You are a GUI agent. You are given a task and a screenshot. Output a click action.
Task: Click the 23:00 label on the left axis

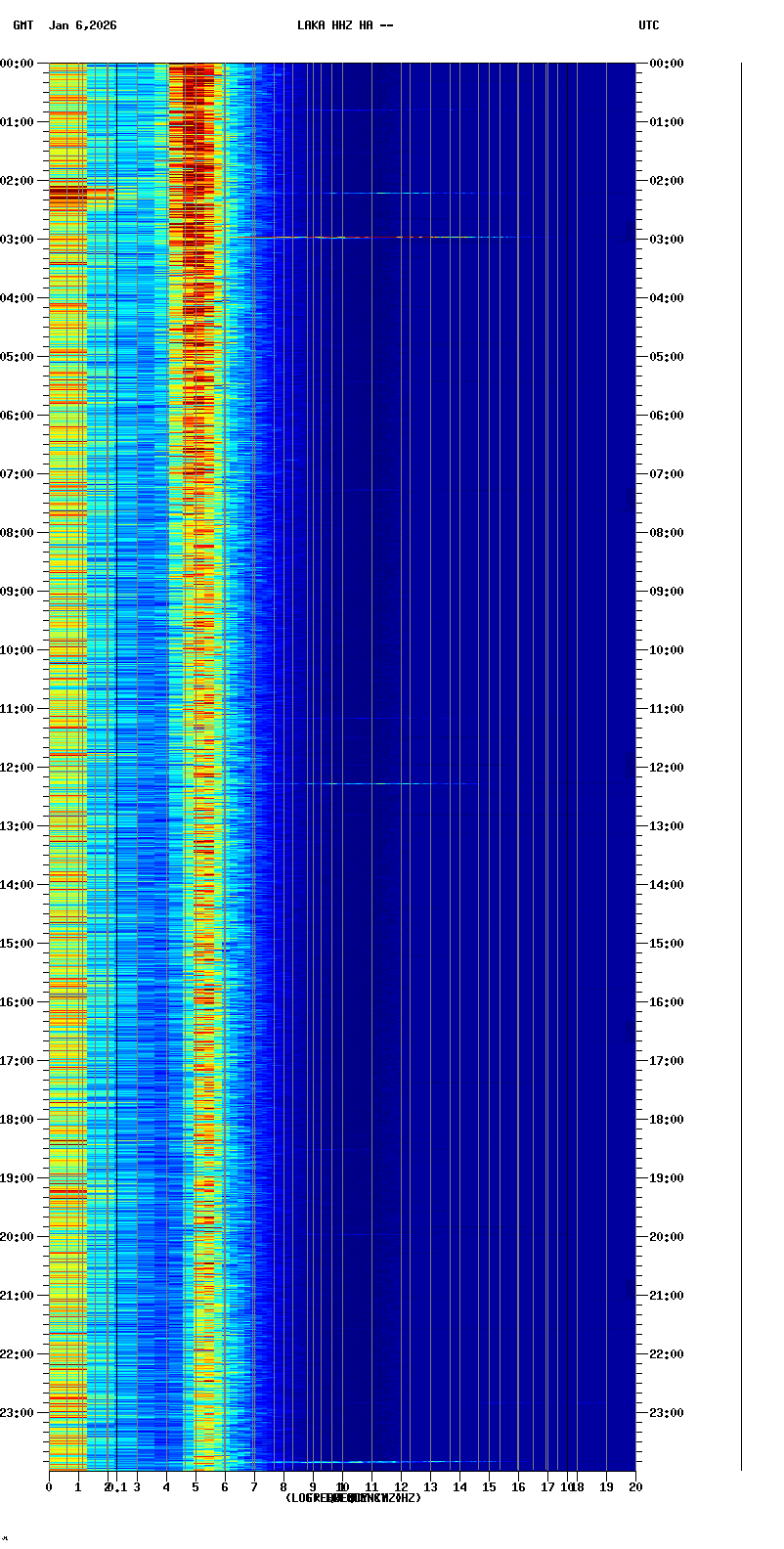point(17,1413)
